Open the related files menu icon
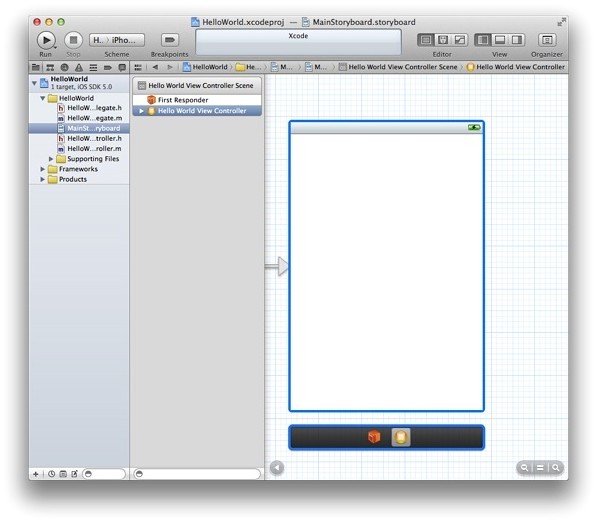 pos(138,67)
